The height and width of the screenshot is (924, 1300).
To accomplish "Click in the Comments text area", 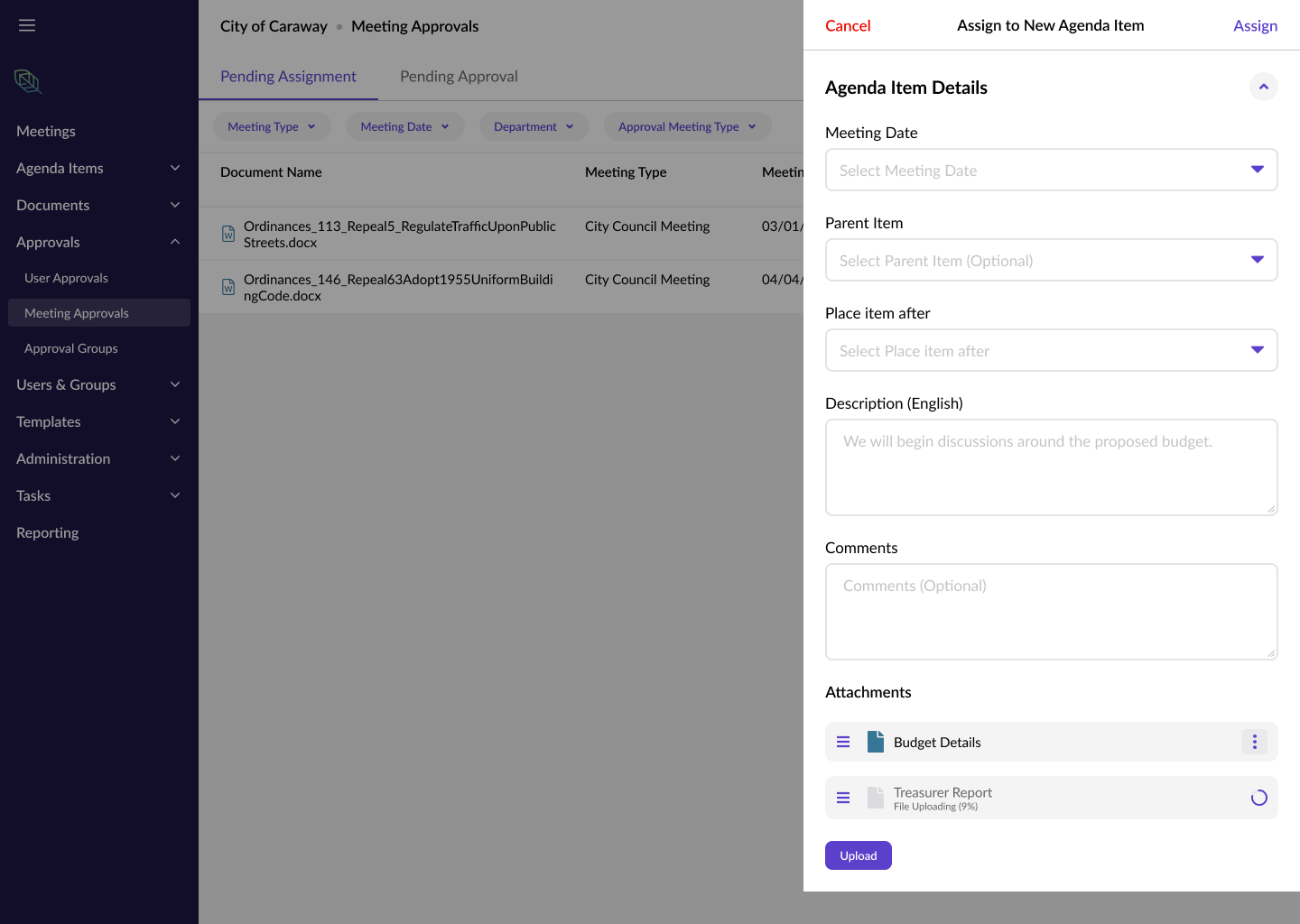I will pyautogui.click(x=1052, y=612).
